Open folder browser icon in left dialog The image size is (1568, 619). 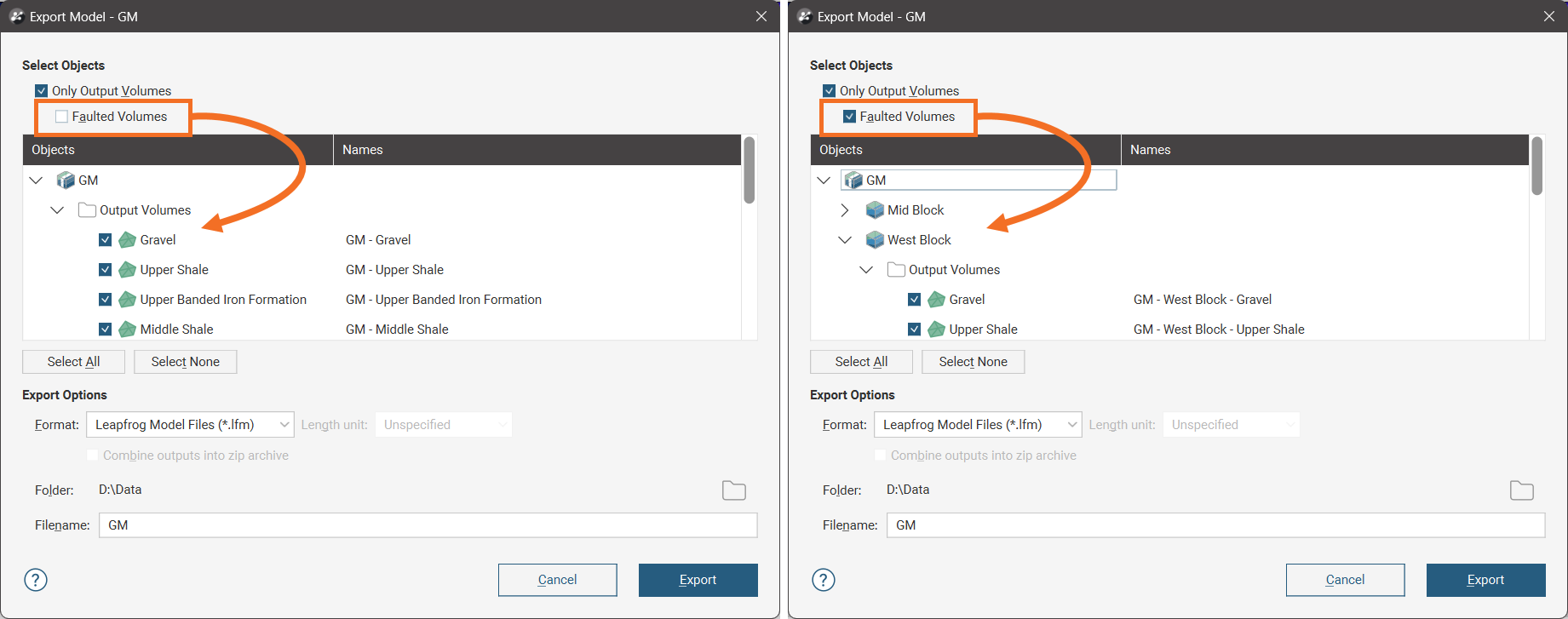(x=733, y=490)
